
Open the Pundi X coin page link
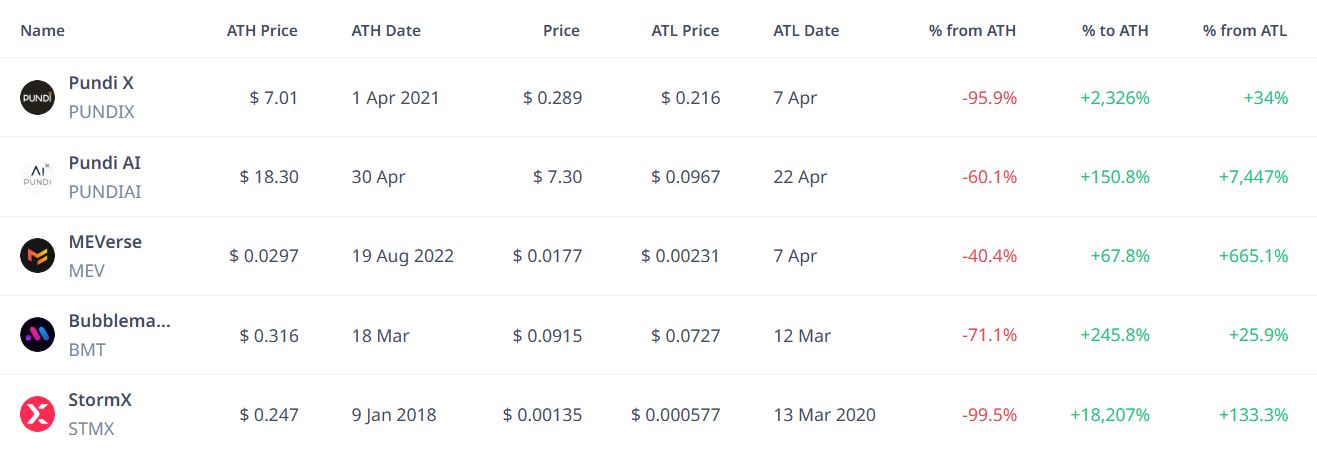(101, 84)
